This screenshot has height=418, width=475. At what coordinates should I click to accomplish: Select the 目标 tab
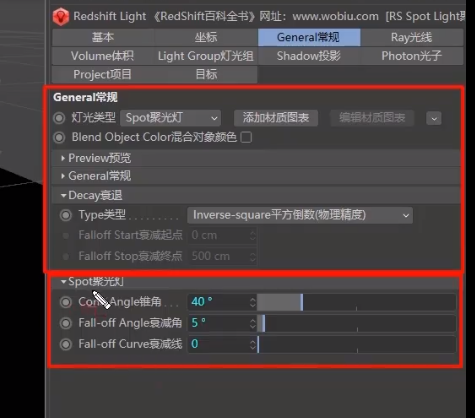coord(206,74)
